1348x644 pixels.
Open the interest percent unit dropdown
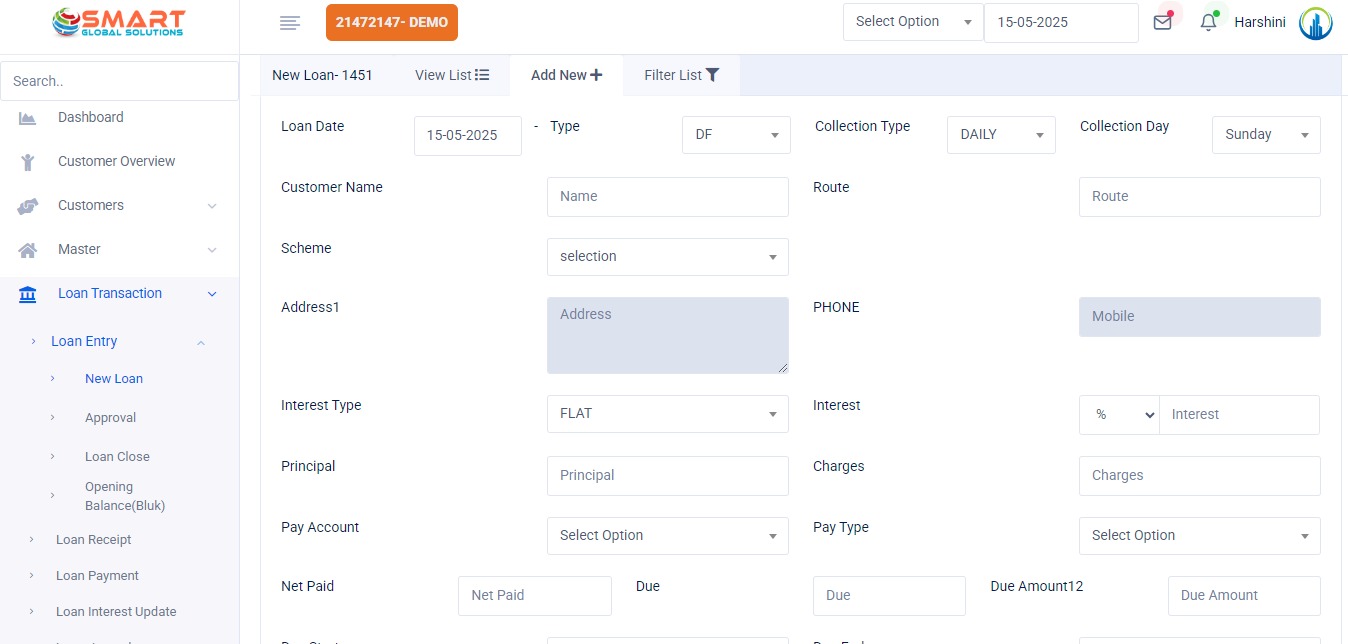(1119, 415)
